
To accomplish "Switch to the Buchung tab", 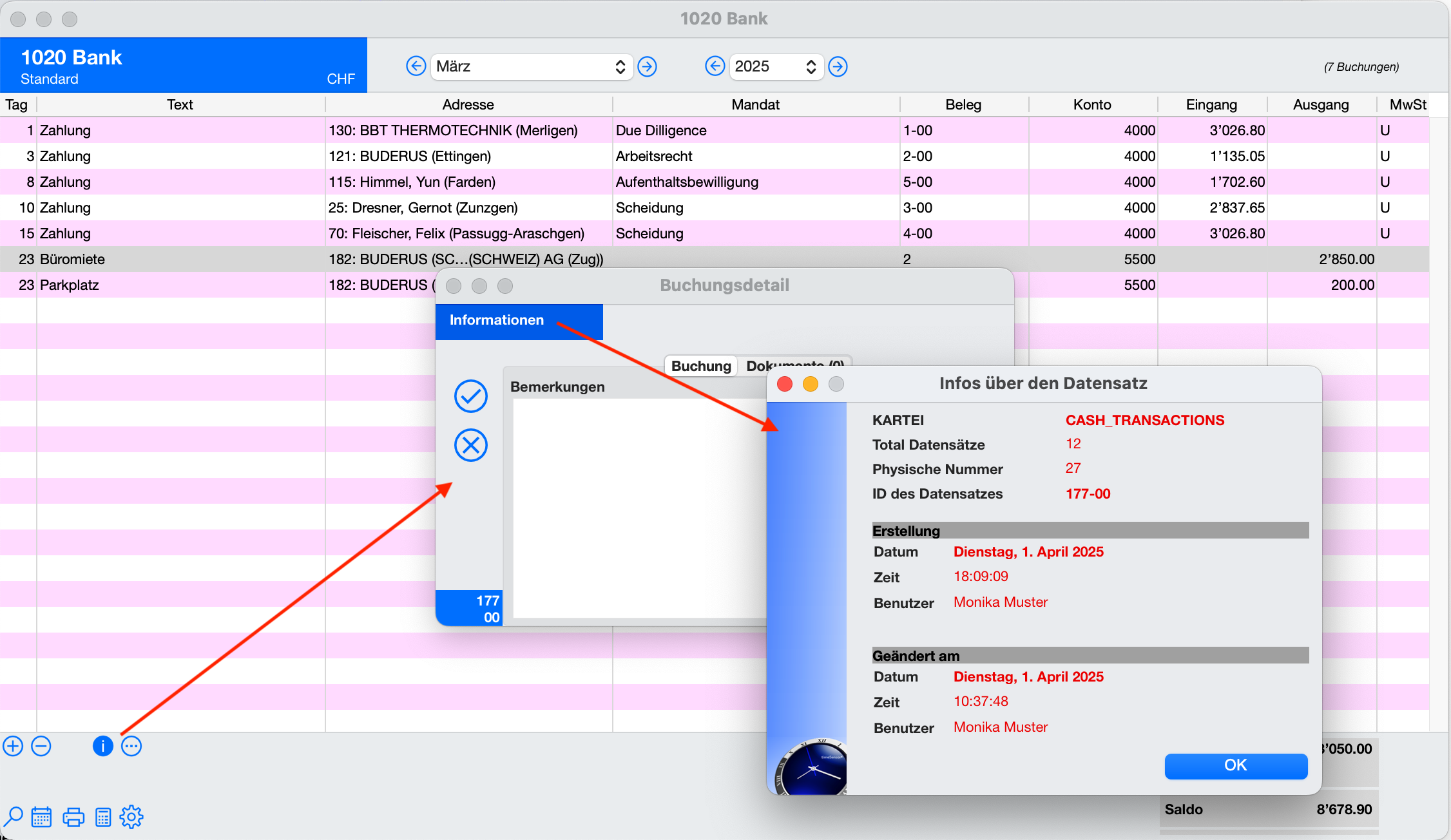I will click(x=701, y=366).
